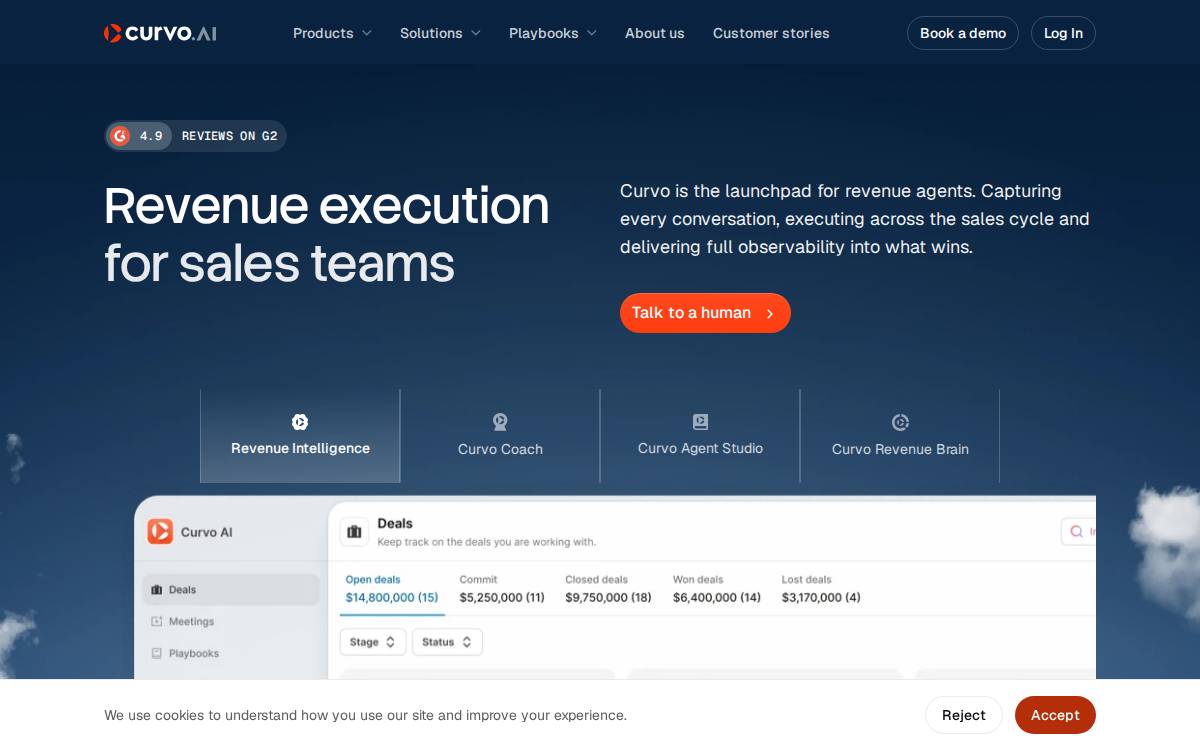1200x750 pixels.
Task: Open the 4.9 Reviews on G2 badge
Action: click(x=195, y=136)
